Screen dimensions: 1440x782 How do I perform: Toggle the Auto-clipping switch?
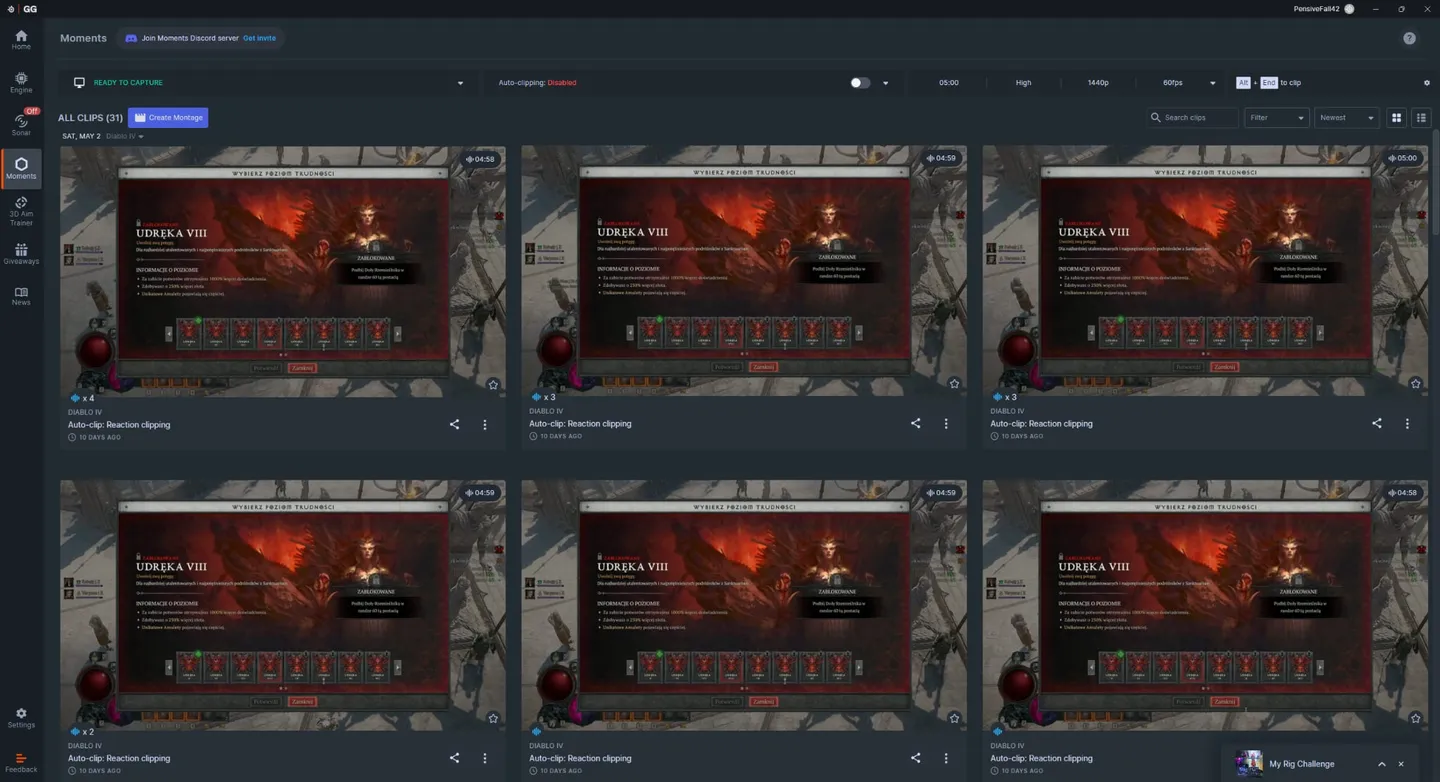coord(860,83)
